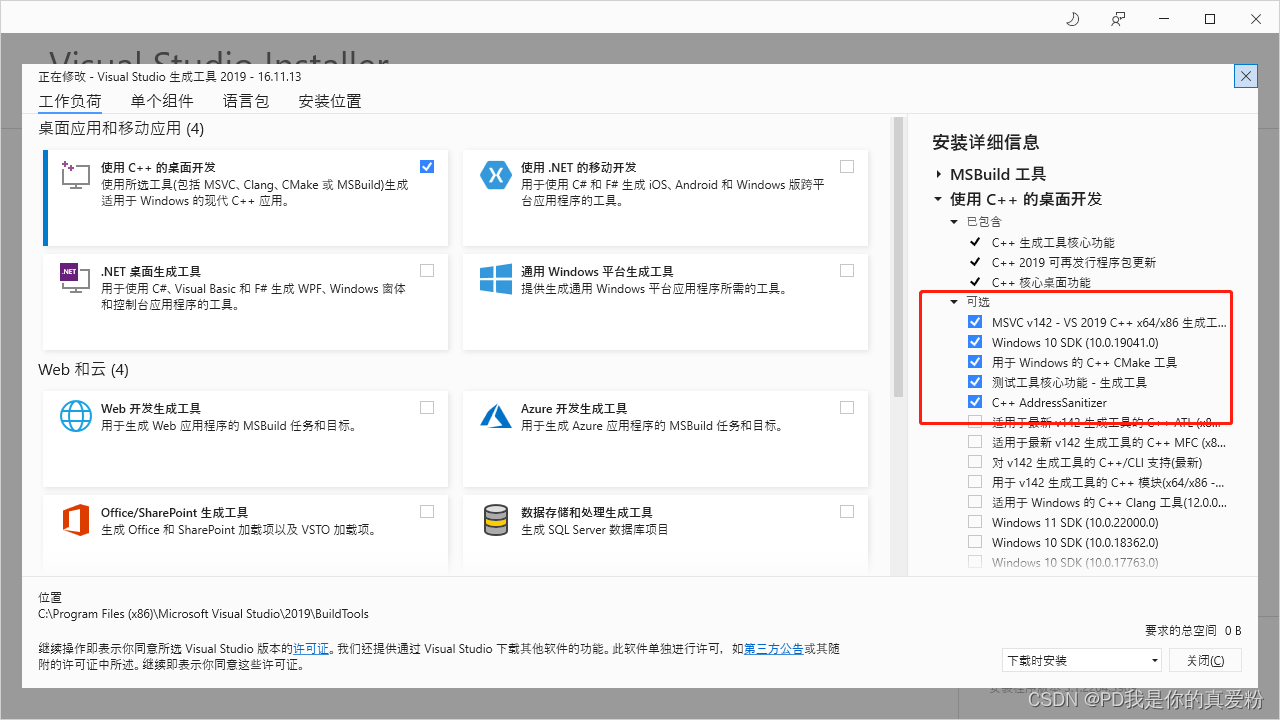Check the Web 开发生成工具 checkbox

pos(427,407)
